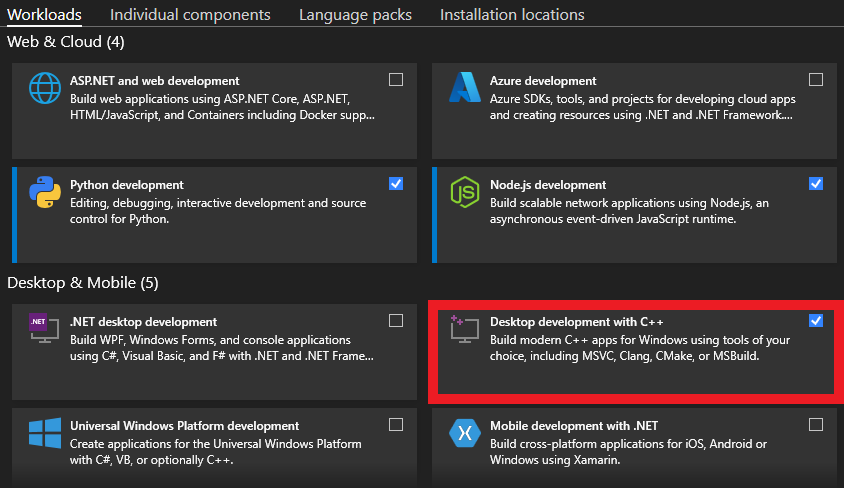Uncheck the Node.js development checkbox
This screenshot has height=488, width=844.
[815, 183]
